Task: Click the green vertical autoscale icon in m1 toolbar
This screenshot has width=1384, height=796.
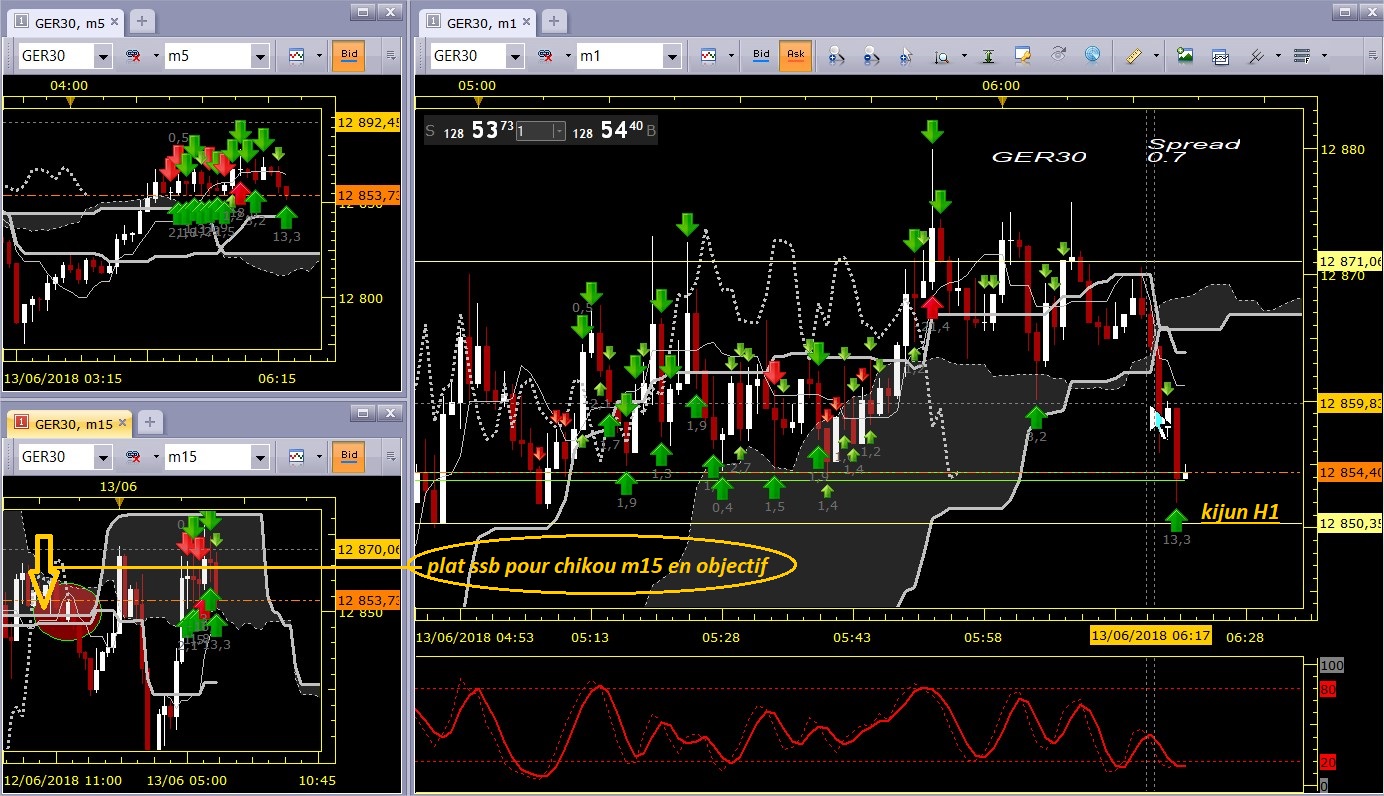Action: (988, 56)
